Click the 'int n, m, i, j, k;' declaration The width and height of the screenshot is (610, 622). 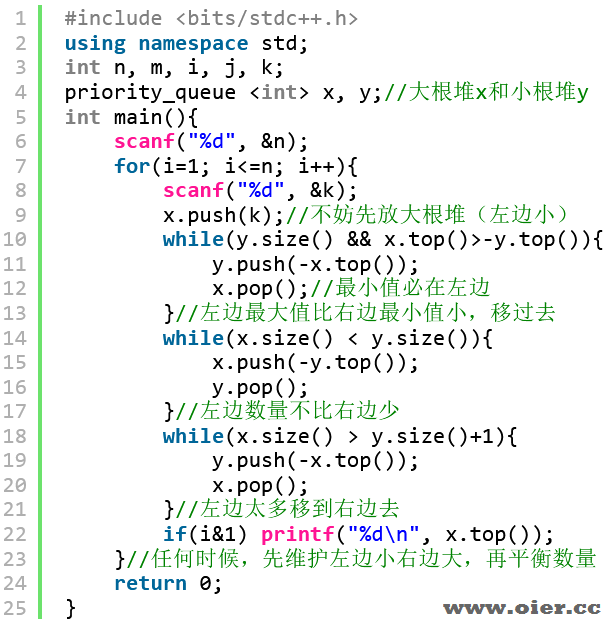pyautogui.click(x=174, y=68)
